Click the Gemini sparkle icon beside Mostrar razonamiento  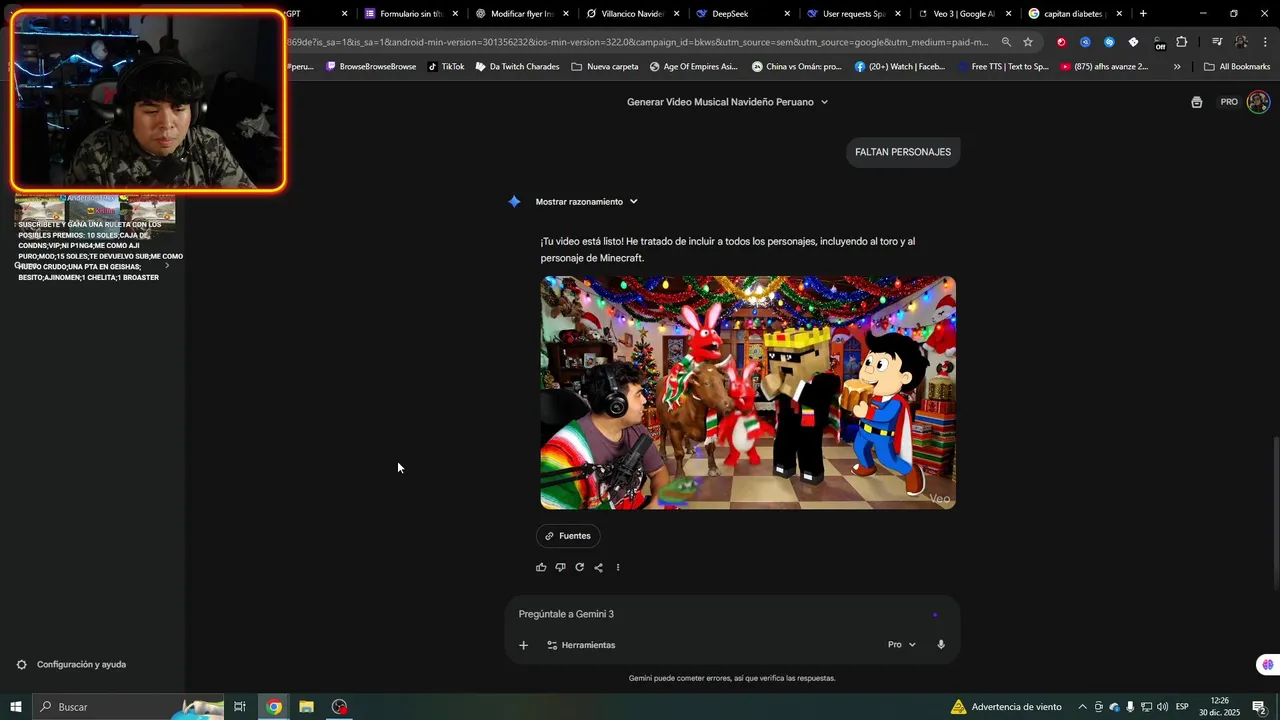[x=514, y=202]
